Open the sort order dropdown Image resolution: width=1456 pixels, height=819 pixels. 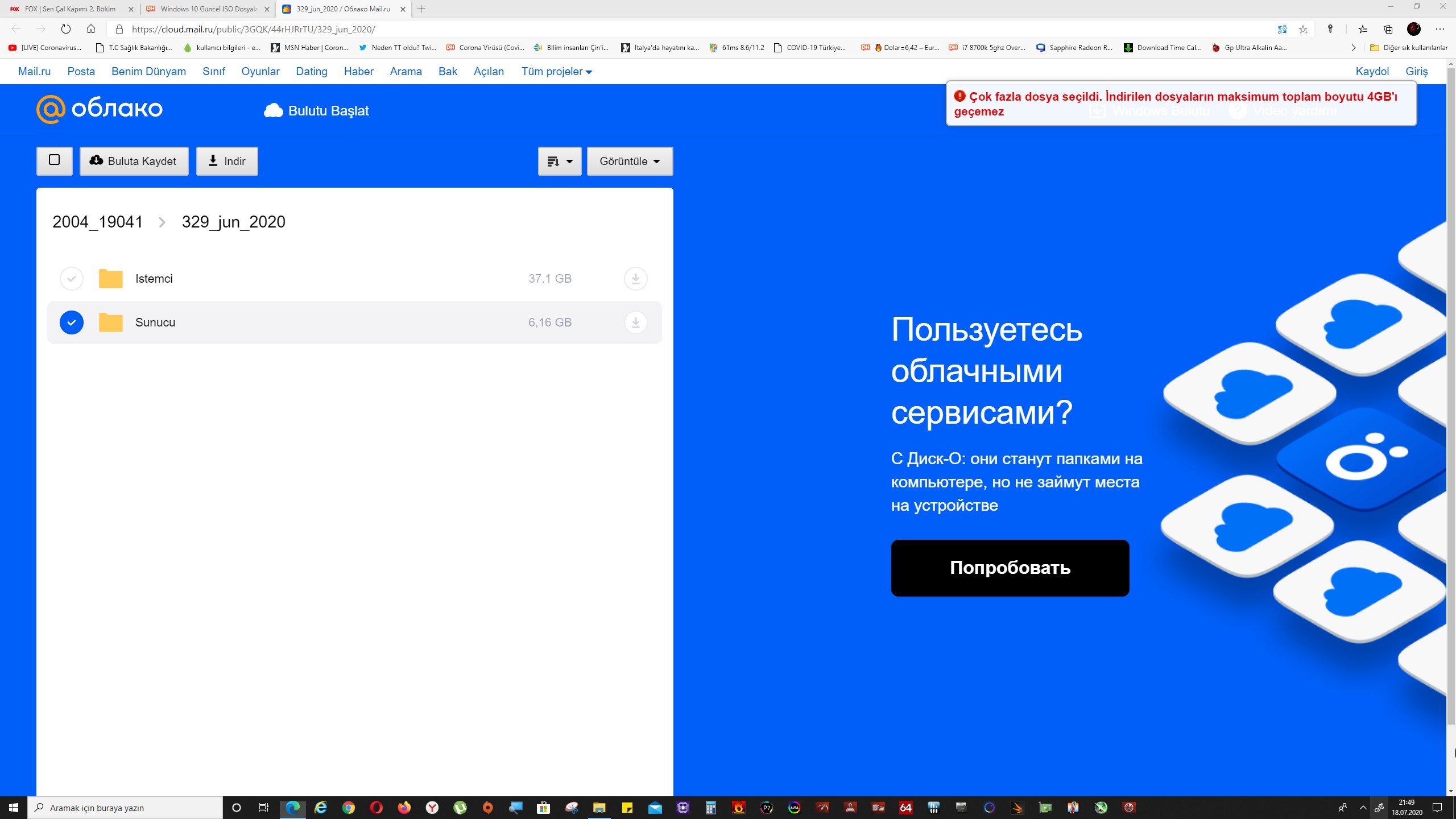coord(560,161)
